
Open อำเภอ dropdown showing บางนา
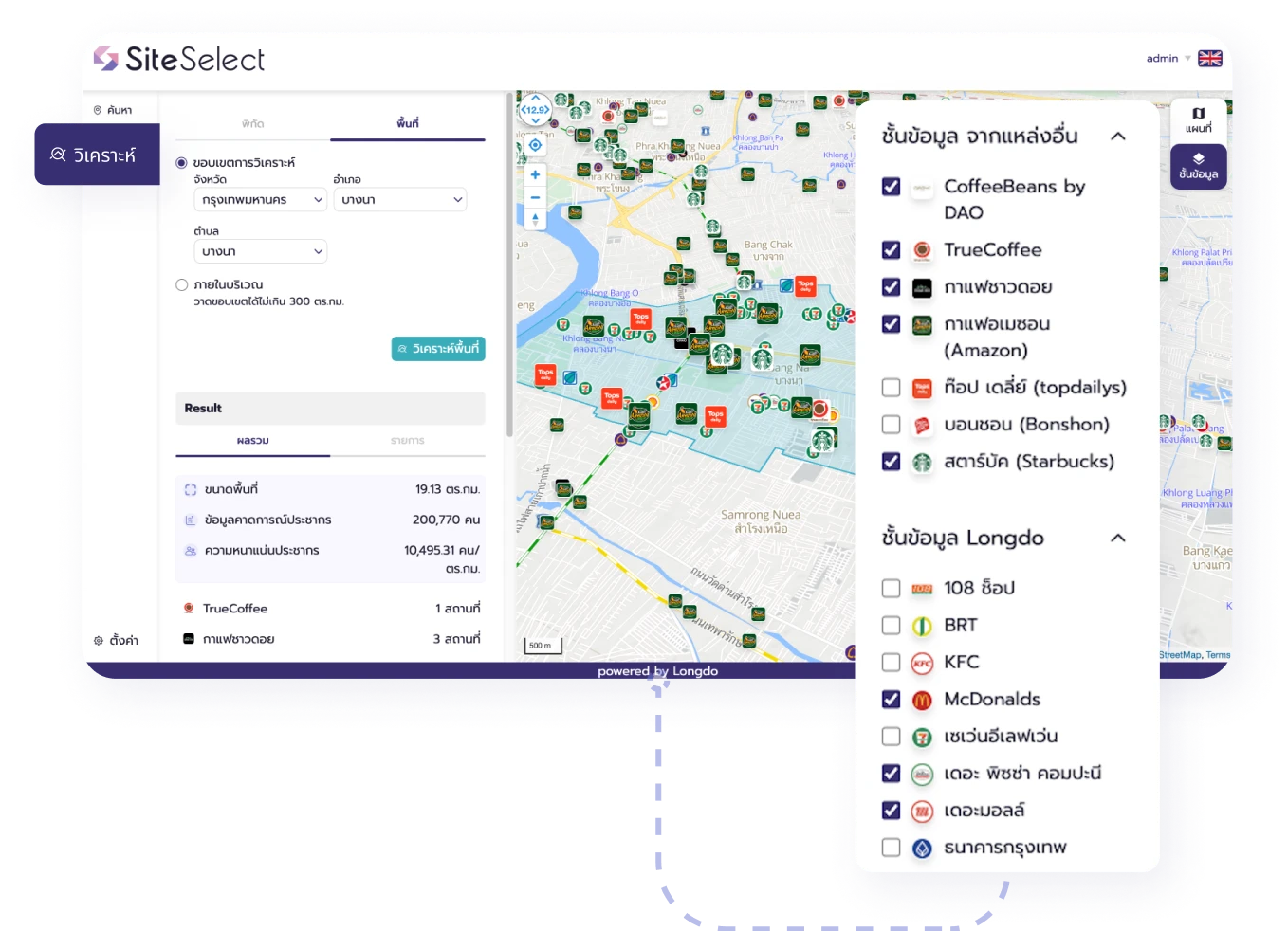(400, 199)
